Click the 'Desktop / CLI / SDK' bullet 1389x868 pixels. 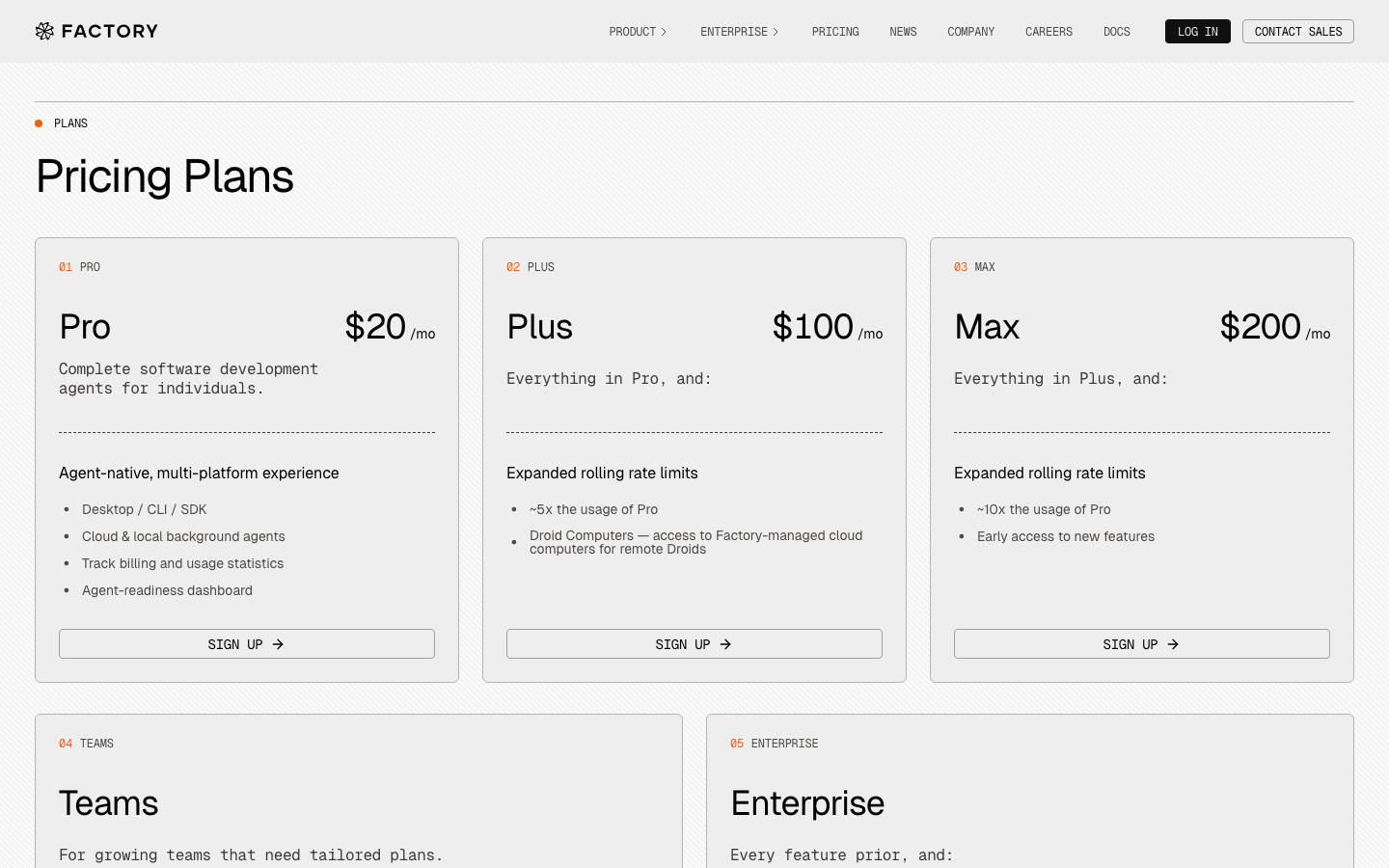pos(145,509)
